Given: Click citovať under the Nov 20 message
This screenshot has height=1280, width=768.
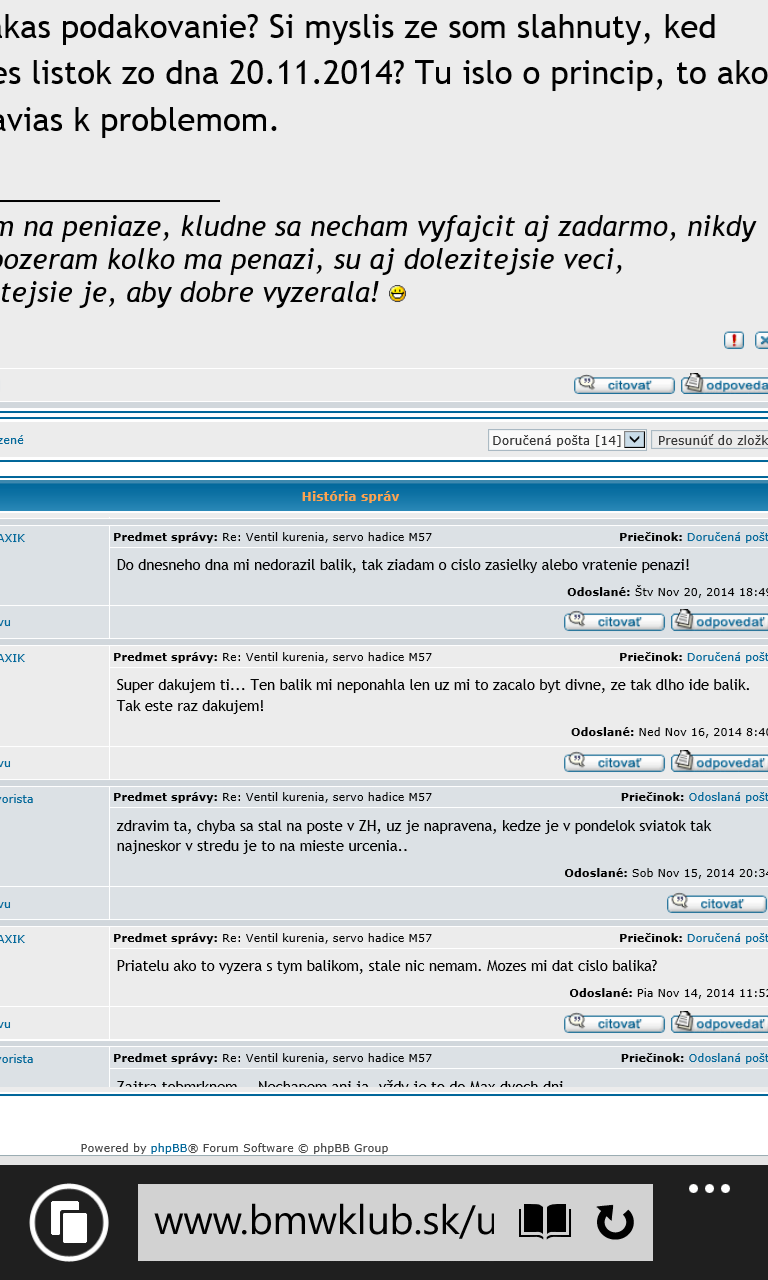Looking at the screenshot, I should click(614, 622).
